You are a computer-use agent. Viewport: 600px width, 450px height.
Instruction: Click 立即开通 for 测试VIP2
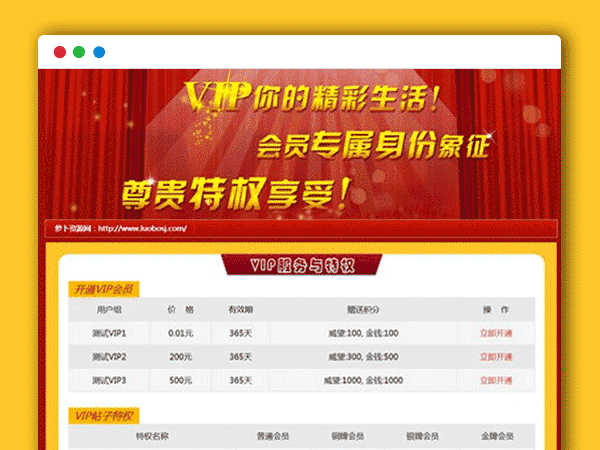pyautogui.click(x=495, y=356)
